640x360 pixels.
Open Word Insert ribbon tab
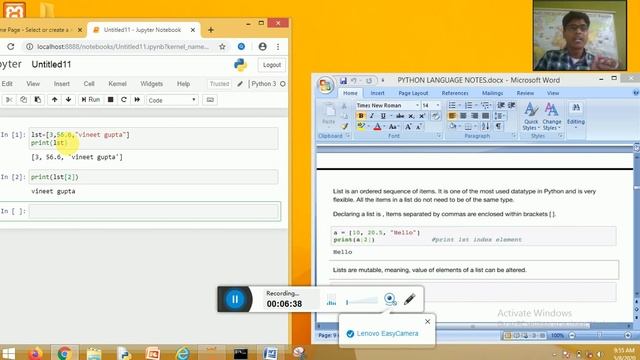(x=377, y=93)
